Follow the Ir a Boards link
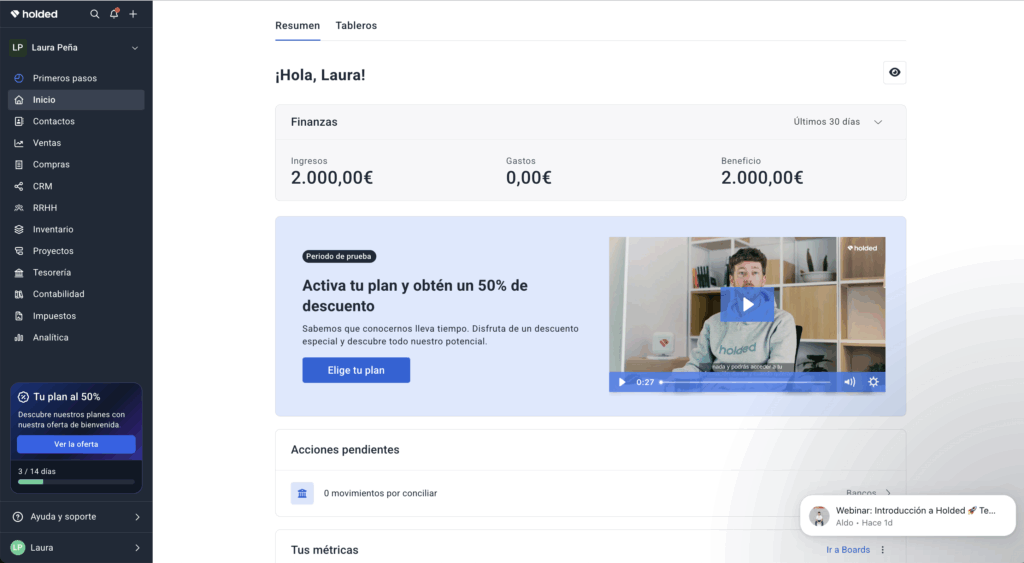This screenshot has height=563, width=1024. (x=848, y=550)
